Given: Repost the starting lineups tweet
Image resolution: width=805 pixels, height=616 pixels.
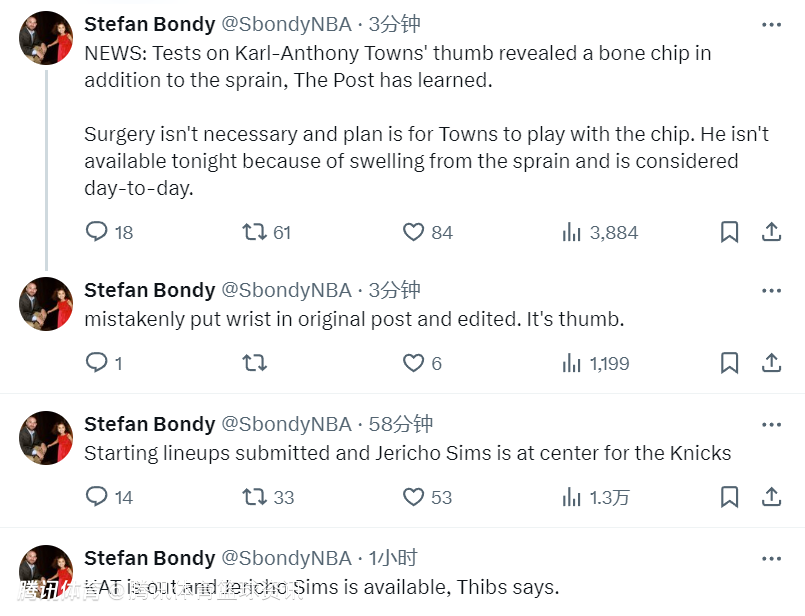Looking at the screenshot, I should coord(255,497).
